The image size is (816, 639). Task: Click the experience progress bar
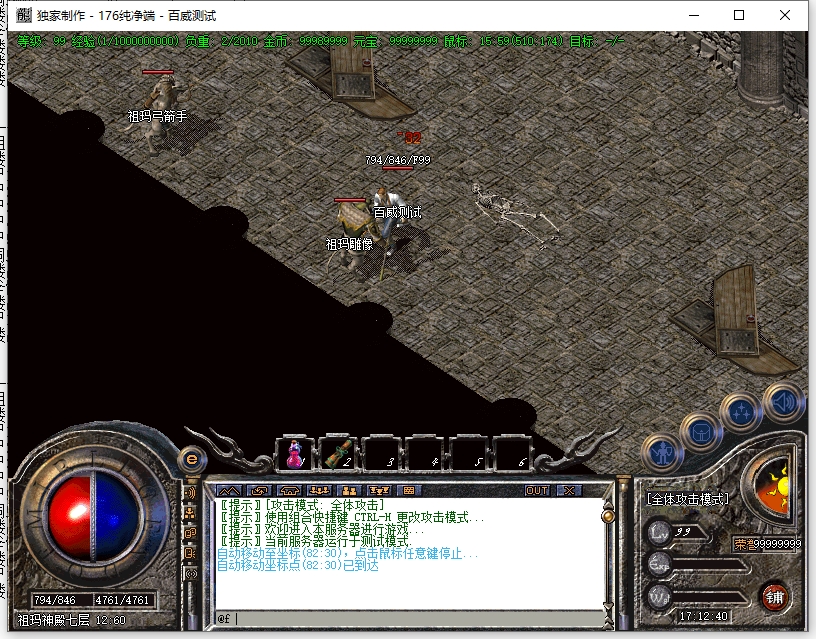[x=710, y=565]
